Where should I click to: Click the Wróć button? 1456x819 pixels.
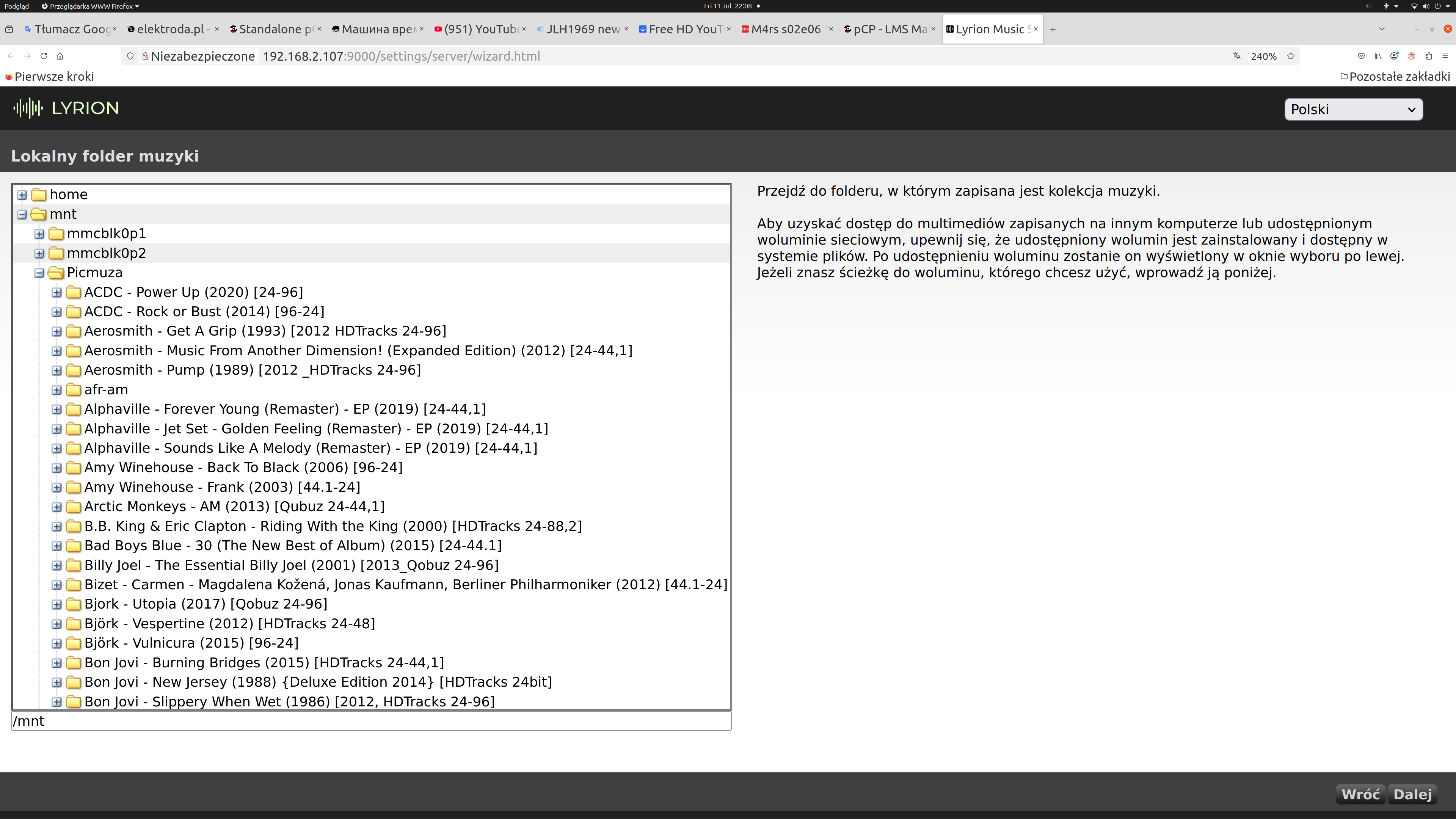(x=1360, y=794)
